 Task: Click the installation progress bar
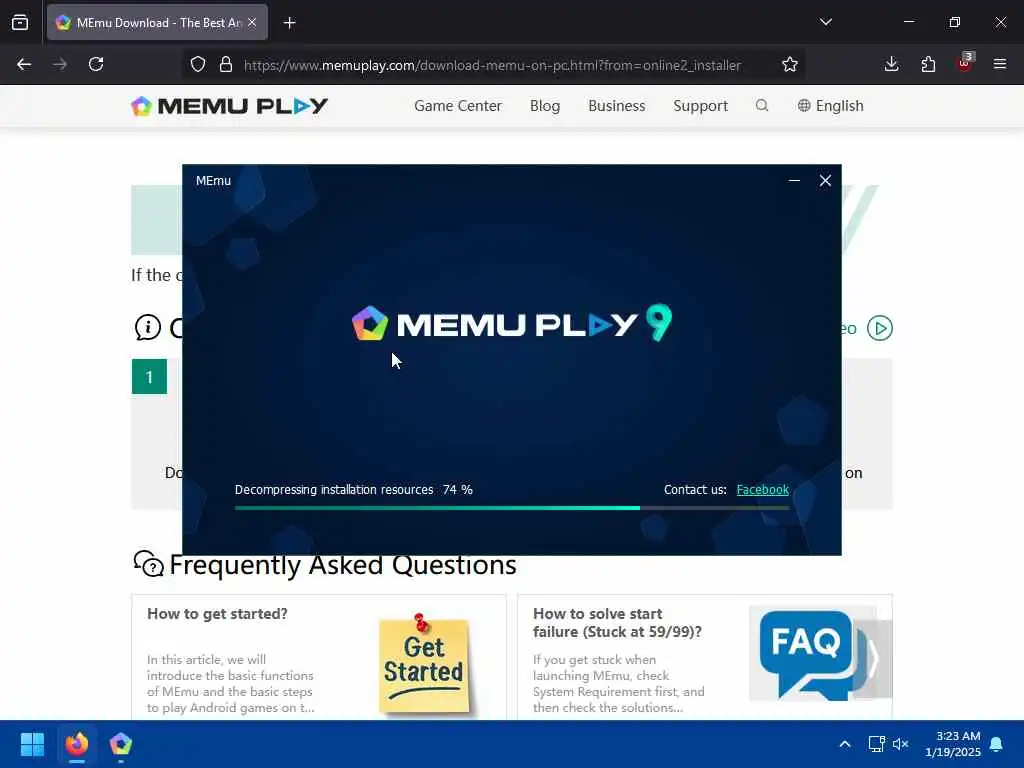(x=511, y=507)
